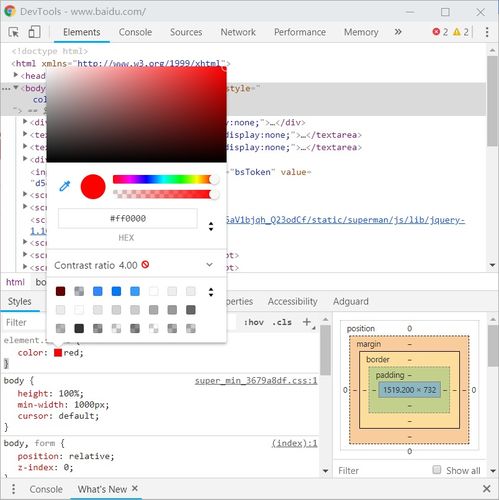Show more DevTools tabs chevron
The width and height of the screenshot is (499, 500).
(398, 32)
